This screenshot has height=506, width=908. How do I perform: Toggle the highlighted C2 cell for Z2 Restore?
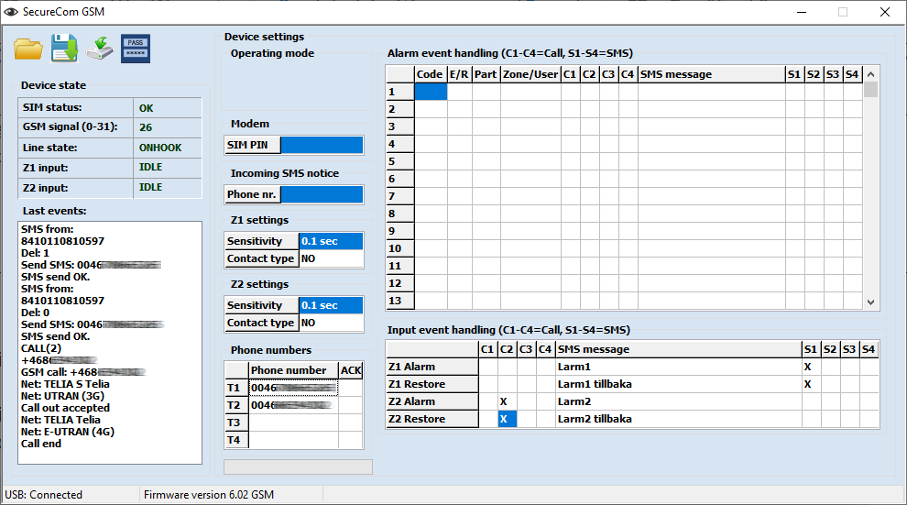[506, 419]
